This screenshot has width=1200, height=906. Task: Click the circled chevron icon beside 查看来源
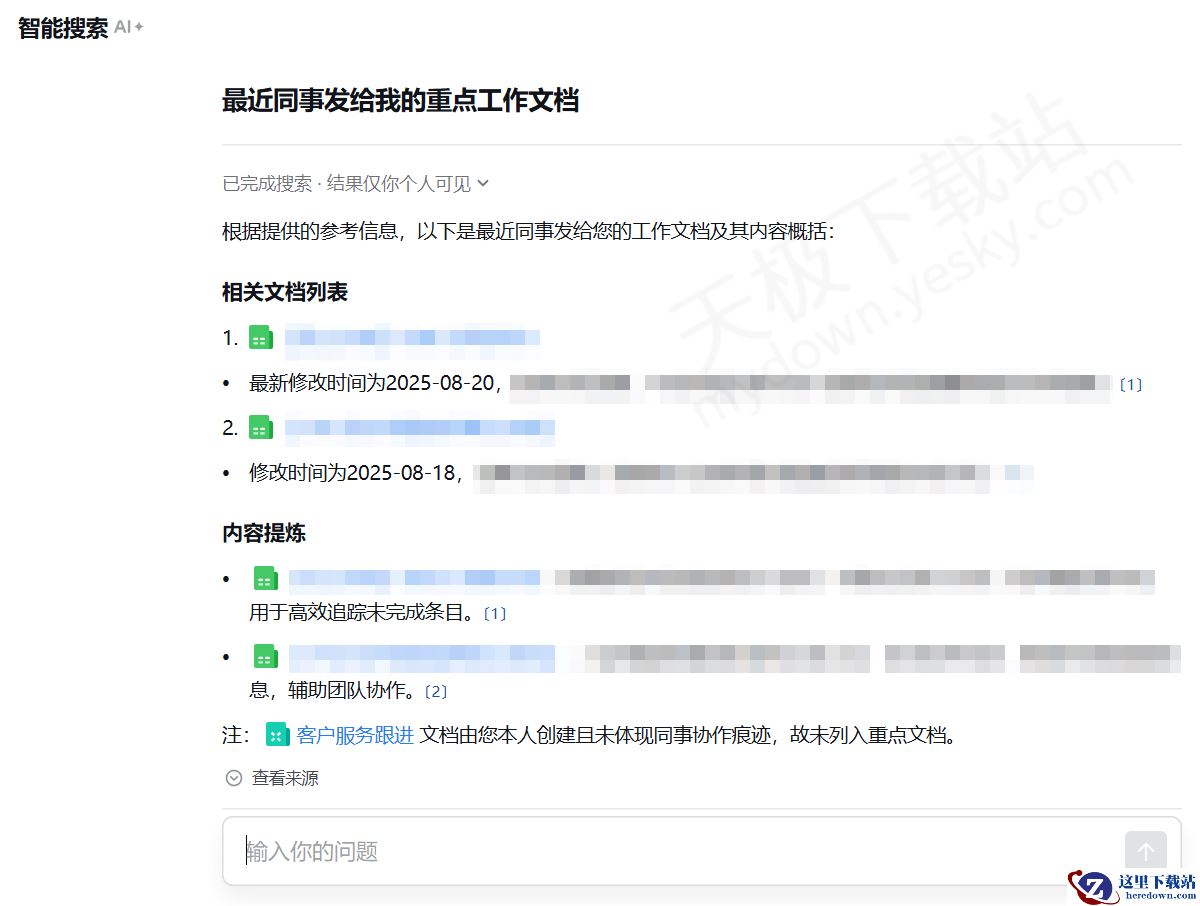pyautogui.click(x=233, y=778)
